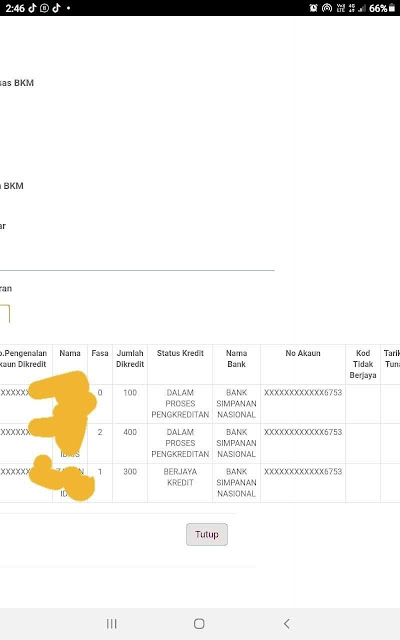Go back with the navigation arrow

[x=287, y=624]
